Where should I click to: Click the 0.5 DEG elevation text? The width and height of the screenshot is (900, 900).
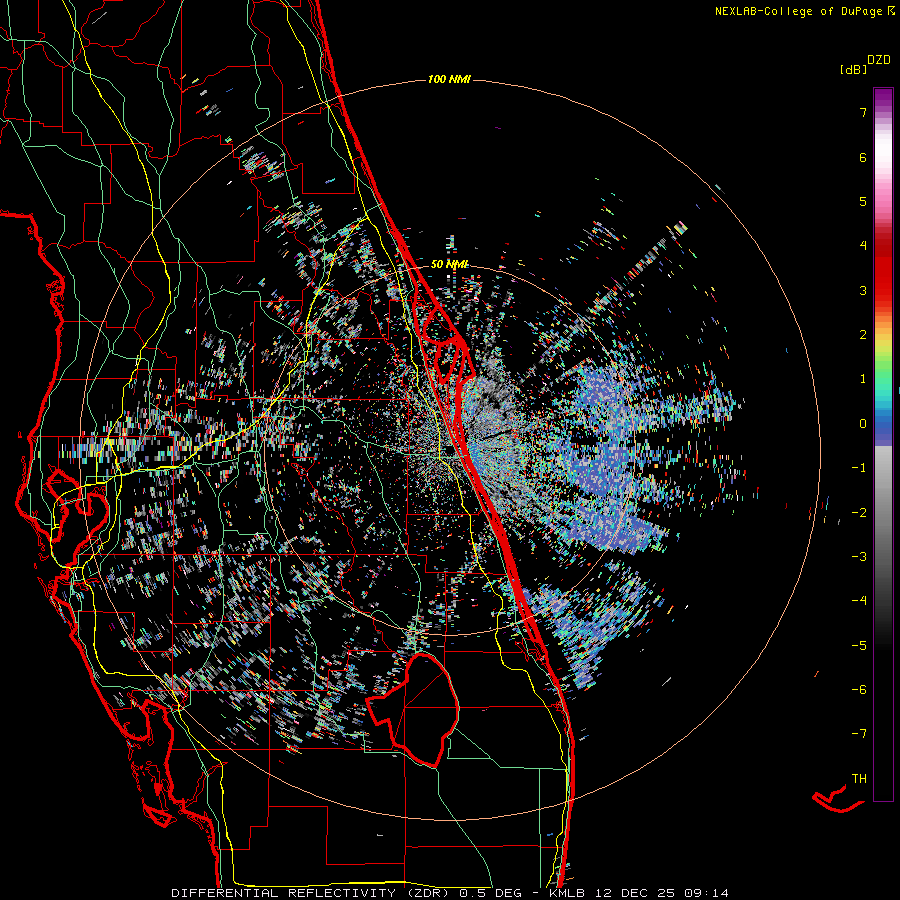pyautogui.click(x=491, y=893)
